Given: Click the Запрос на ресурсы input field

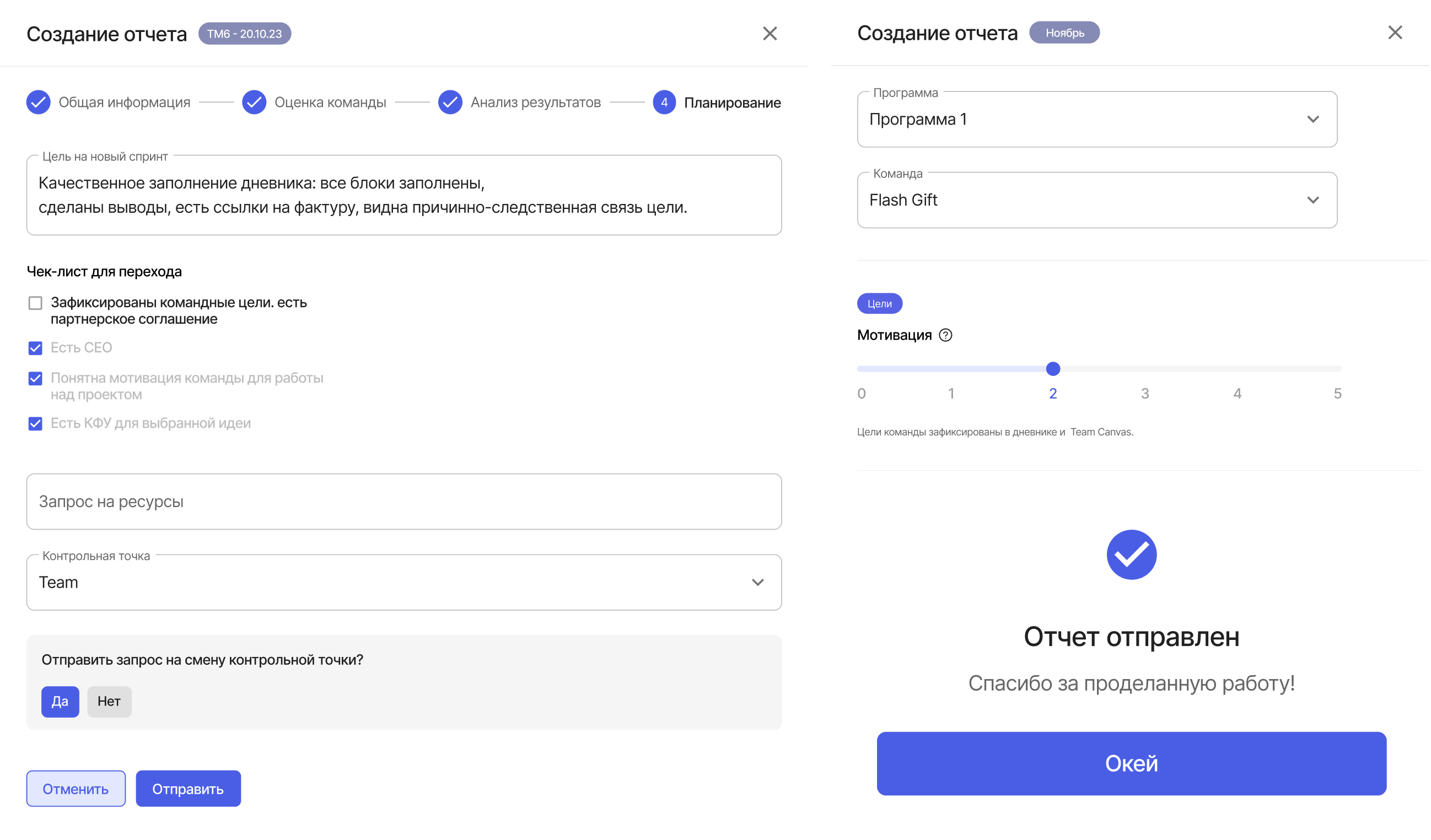Looking at the screenshot, I should coord(404,502).
